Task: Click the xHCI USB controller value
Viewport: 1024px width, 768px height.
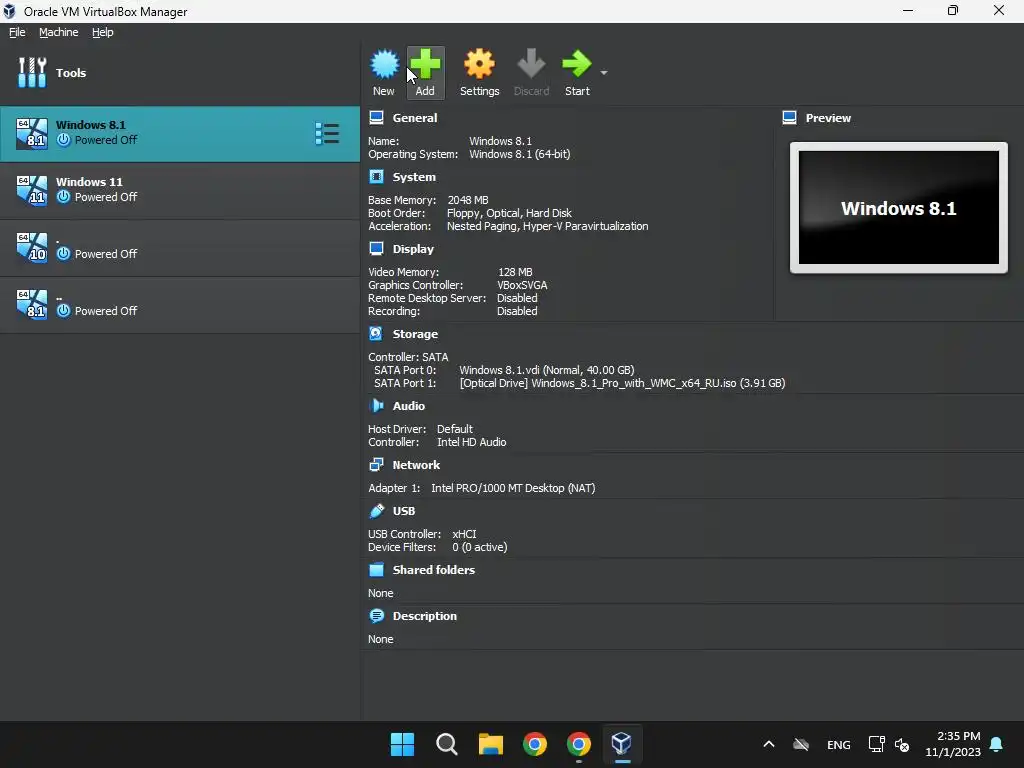Action: (x=464, y=534)
